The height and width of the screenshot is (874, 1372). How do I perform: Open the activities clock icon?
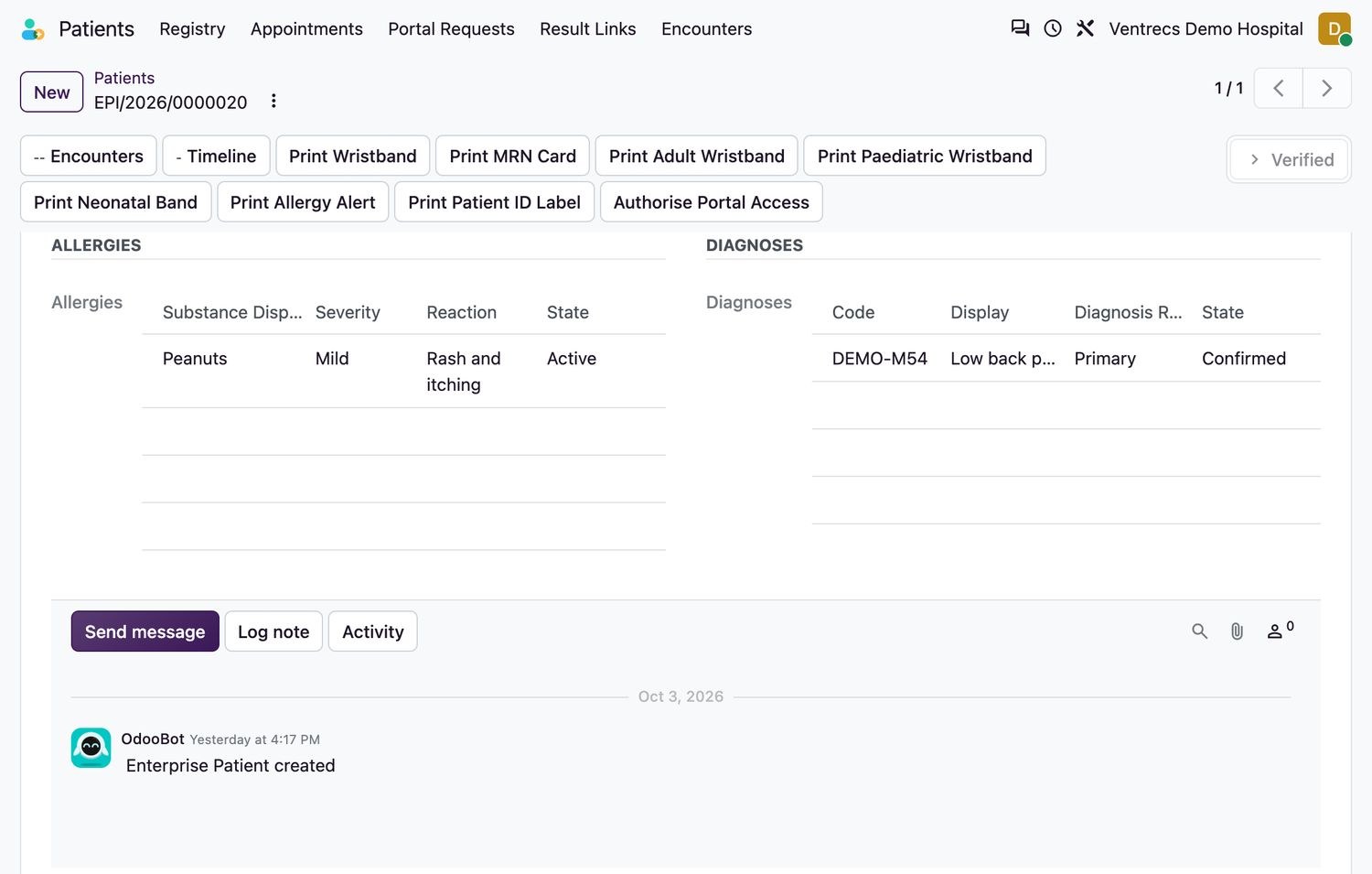point(1053,28)
